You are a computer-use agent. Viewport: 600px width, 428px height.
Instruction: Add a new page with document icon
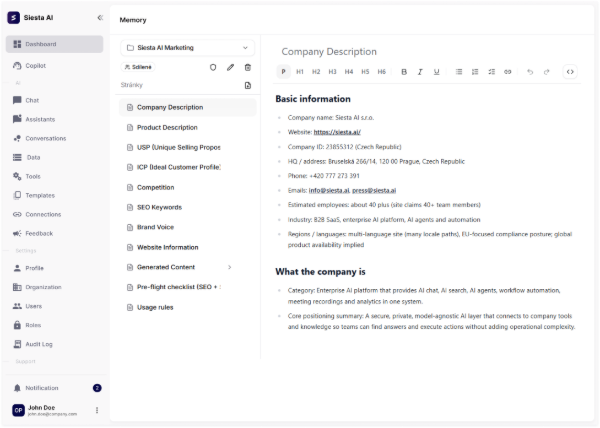248,86
